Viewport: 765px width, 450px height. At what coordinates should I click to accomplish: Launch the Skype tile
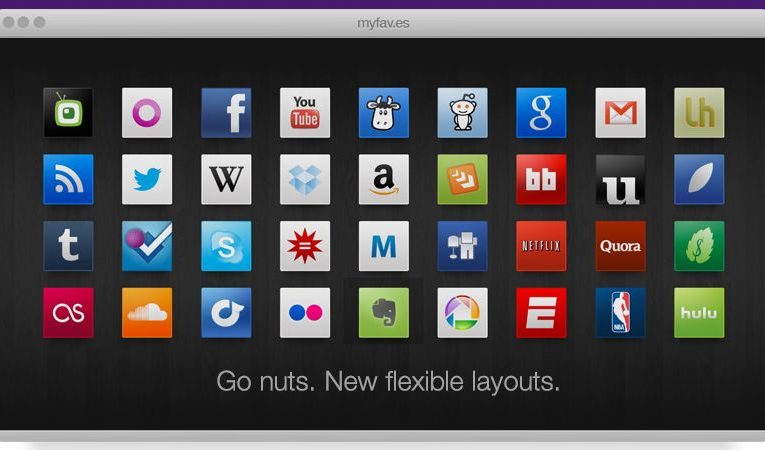point(226,246)
